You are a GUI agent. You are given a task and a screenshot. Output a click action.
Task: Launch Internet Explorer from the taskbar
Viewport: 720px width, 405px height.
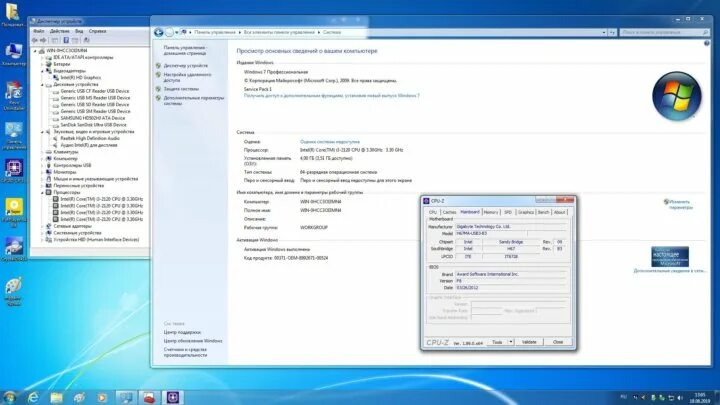click(33, 398)
